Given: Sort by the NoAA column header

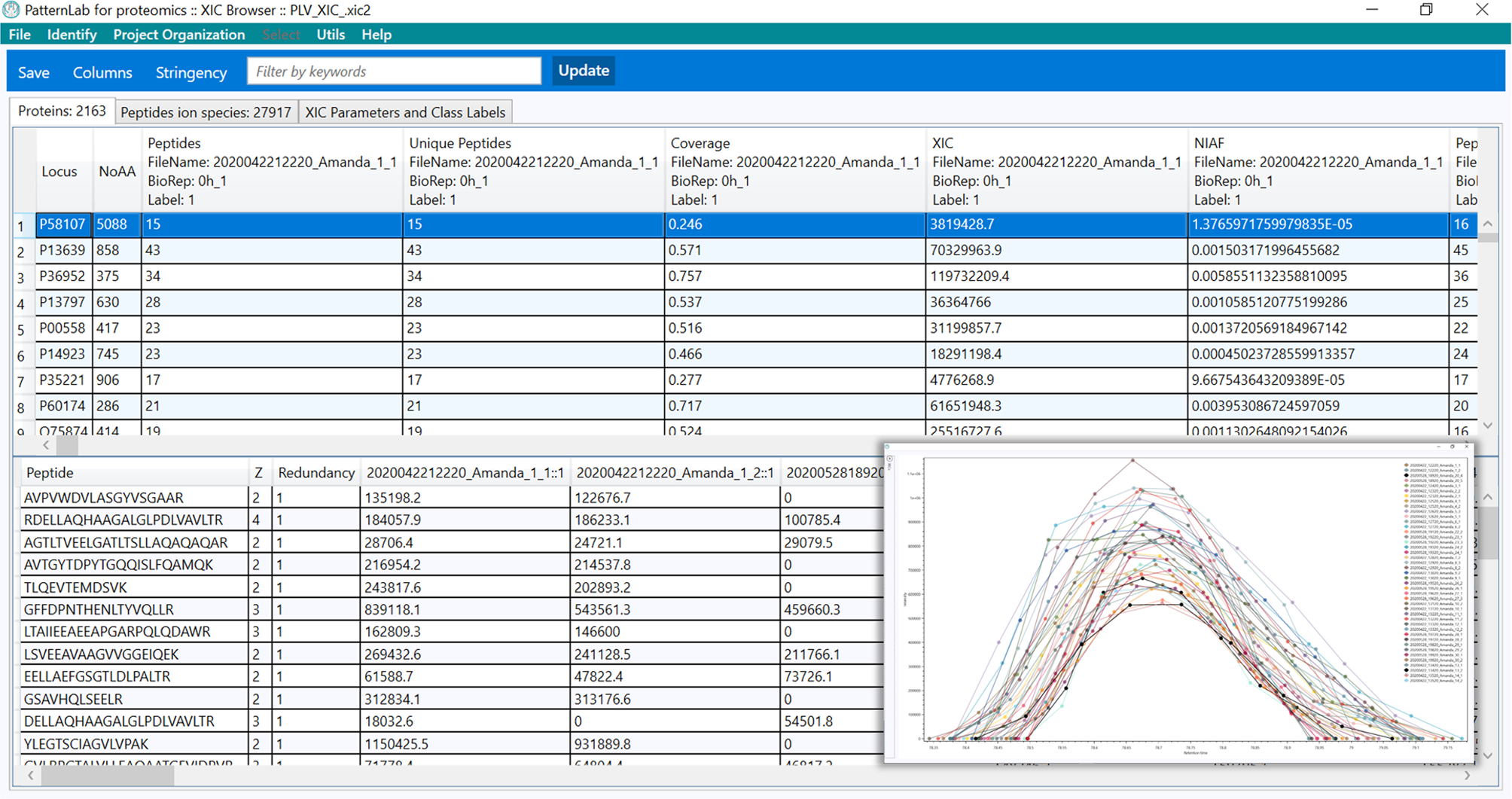Looking at the screenshot, I should (117, 172).
